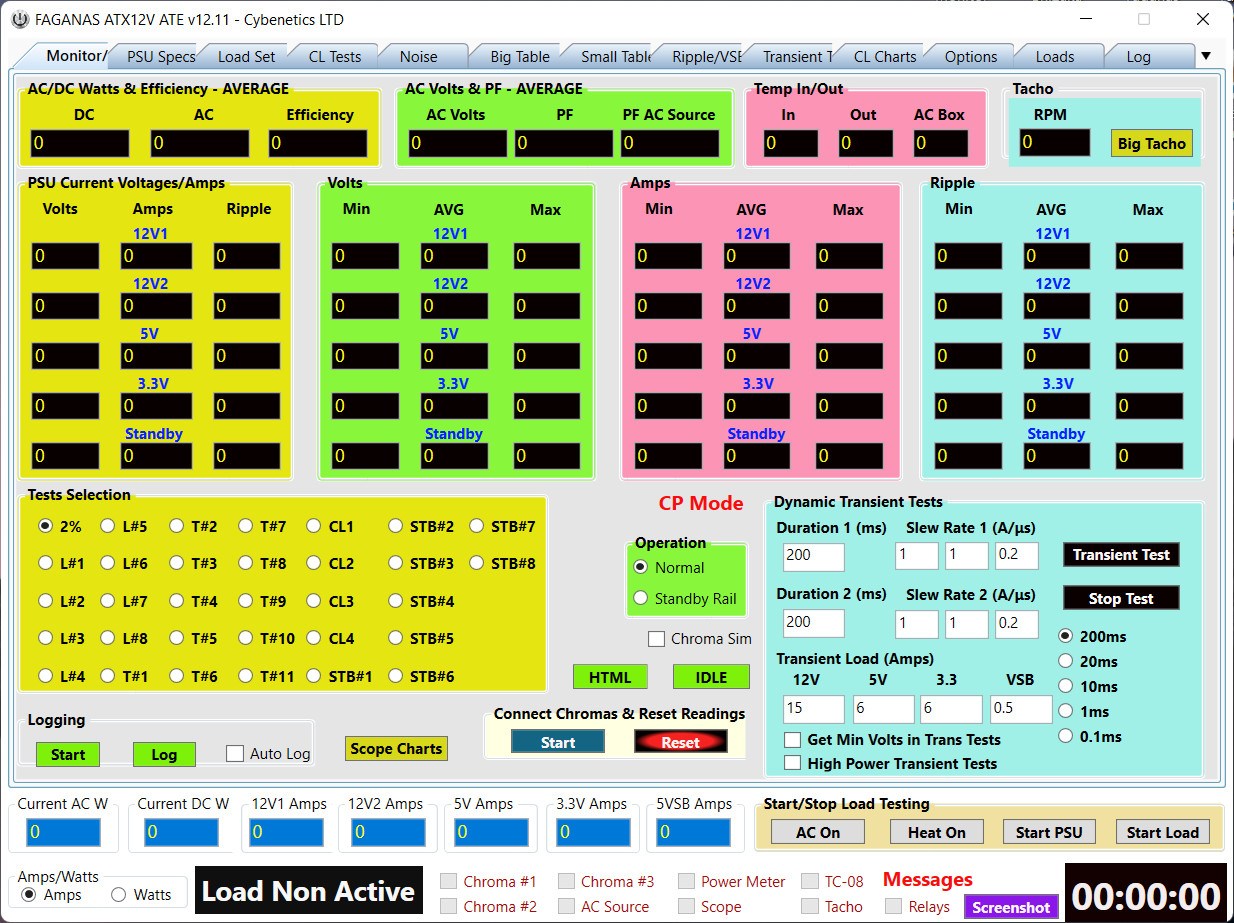Open the Log tab
The height and width of the screenshot is (923, 1234).
1138,56
